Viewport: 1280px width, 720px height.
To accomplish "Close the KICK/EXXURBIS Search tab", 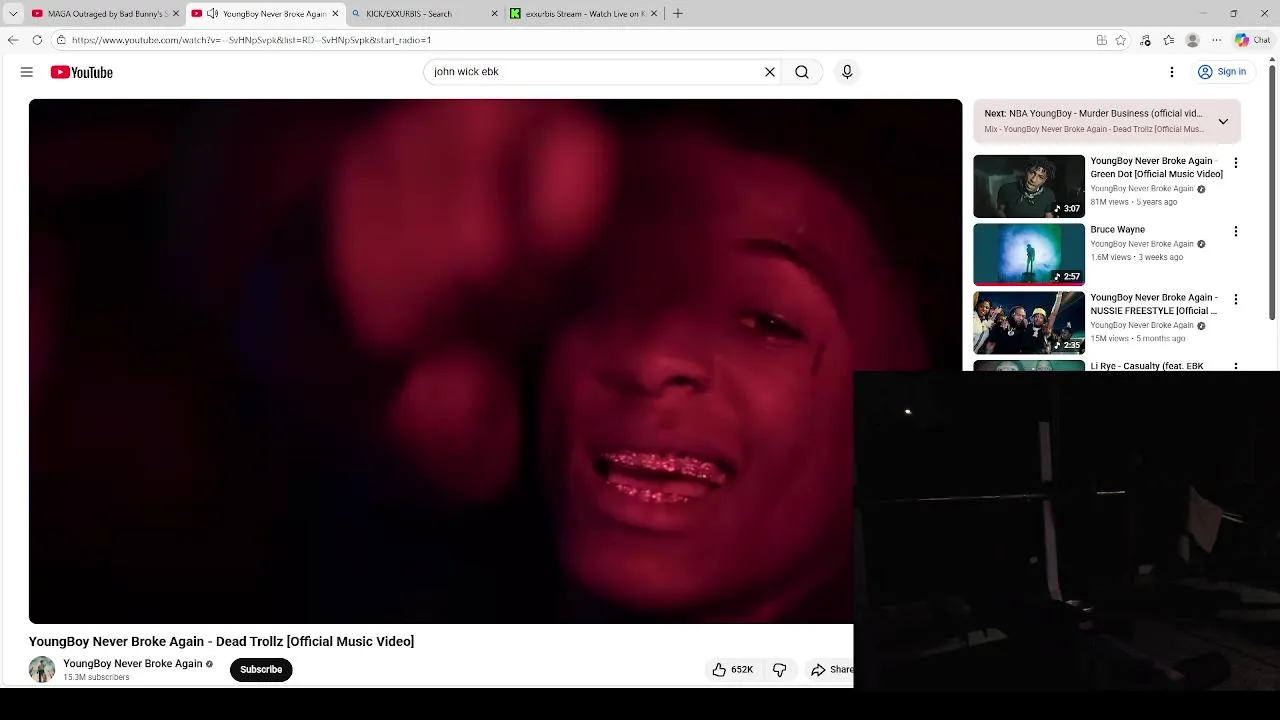I will point(494,14).
